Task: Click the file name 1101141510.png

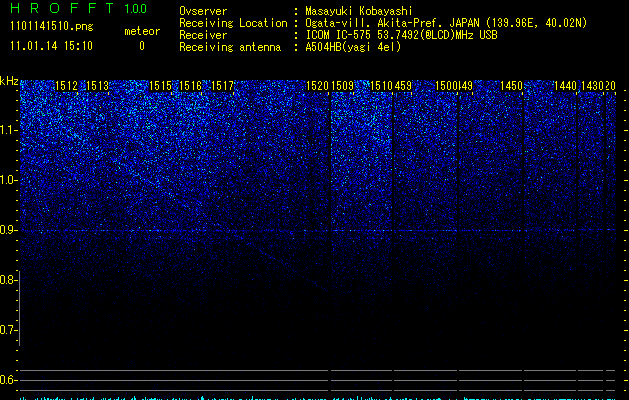Action: pos(52,27)
